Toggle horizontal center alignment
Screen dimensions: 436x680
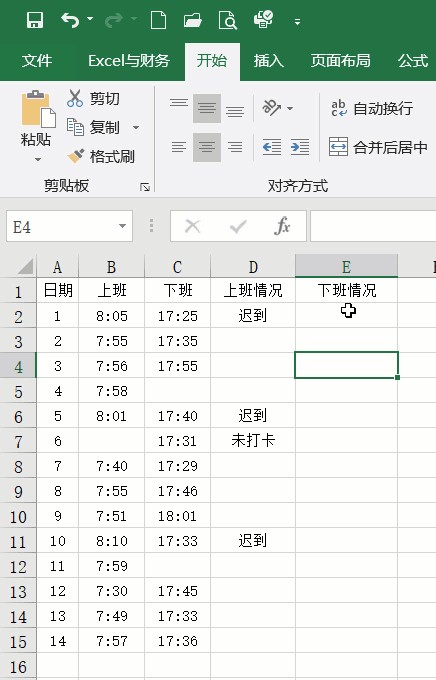(x=207, y=147)
